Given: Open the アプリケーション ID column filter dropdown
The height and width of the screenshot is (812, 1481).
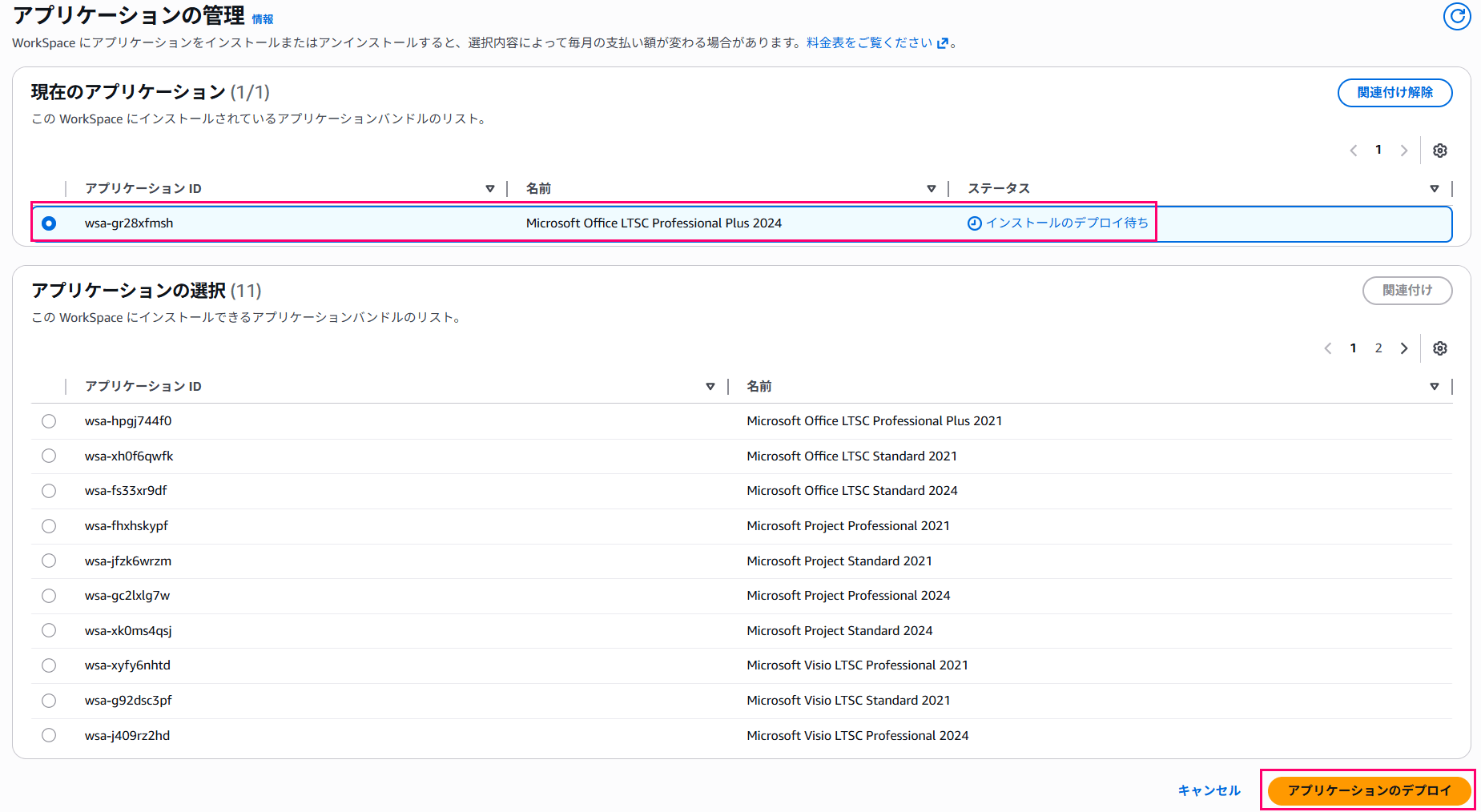Looking at the screenshot, I should pos(490,188).
